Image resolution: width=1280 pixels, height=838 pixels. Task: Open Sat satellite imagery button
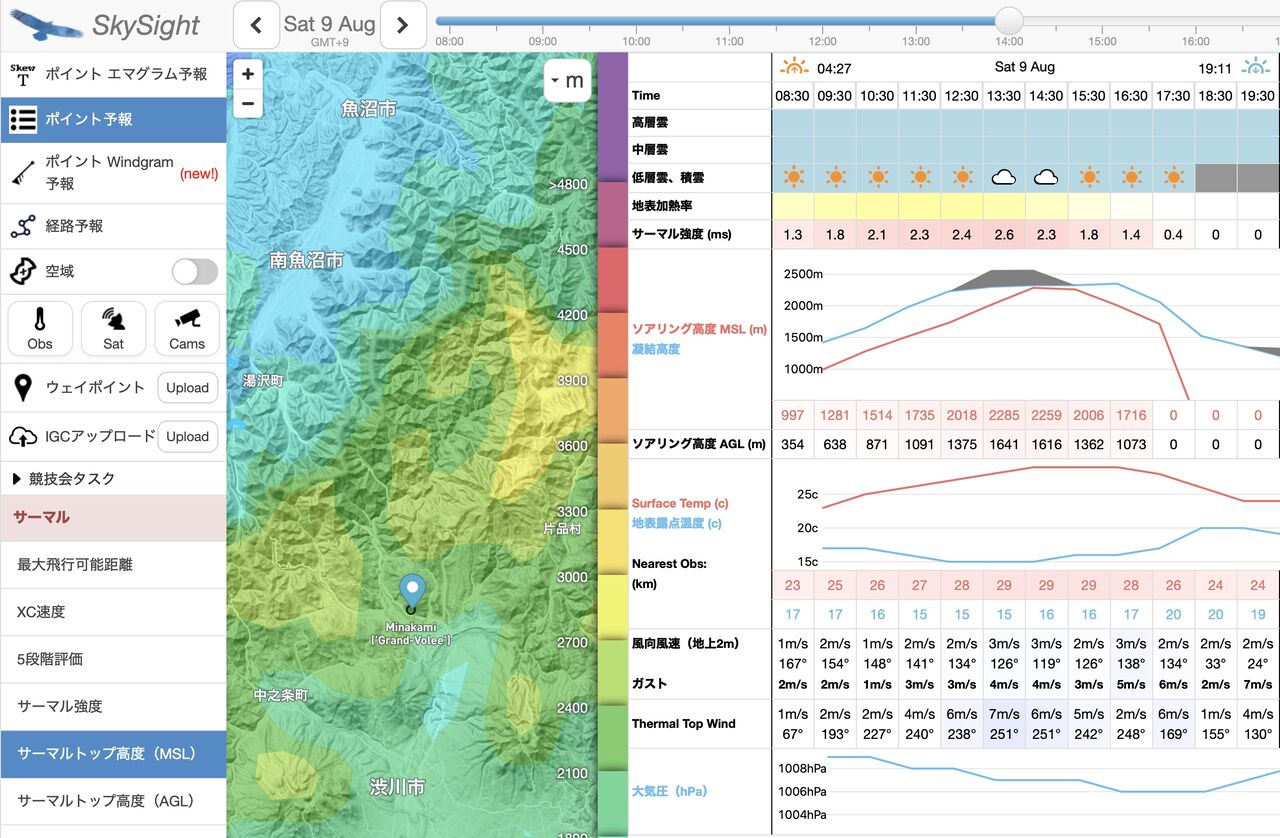tap(114, 328)
